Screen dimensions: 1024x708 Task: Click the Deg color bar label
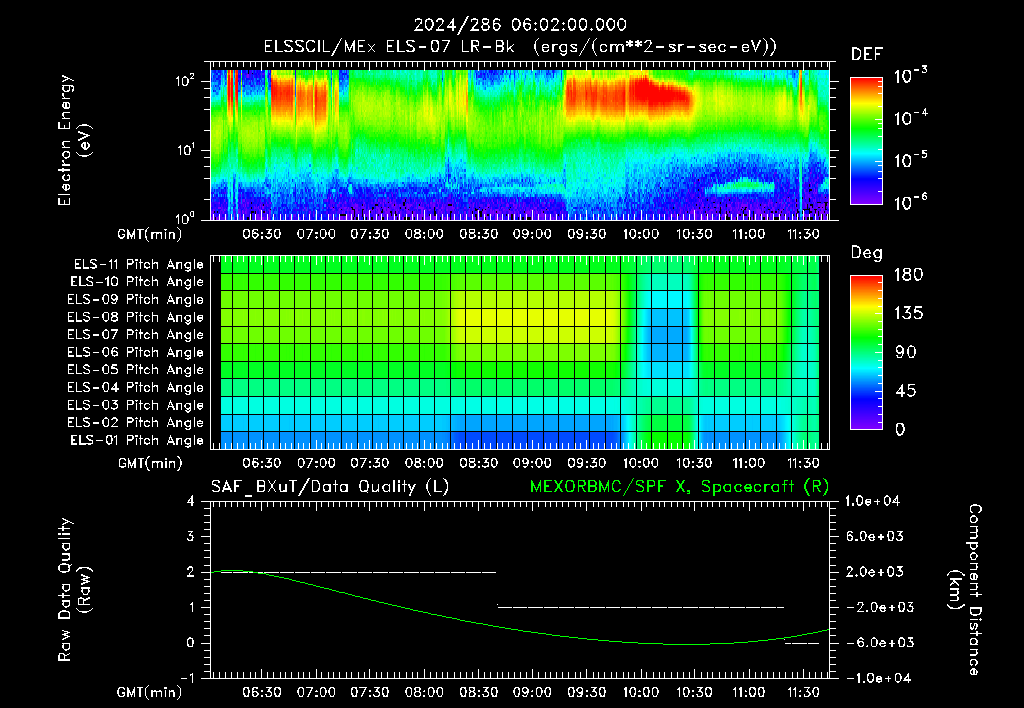pyautogui.click(x=867, y=253)
